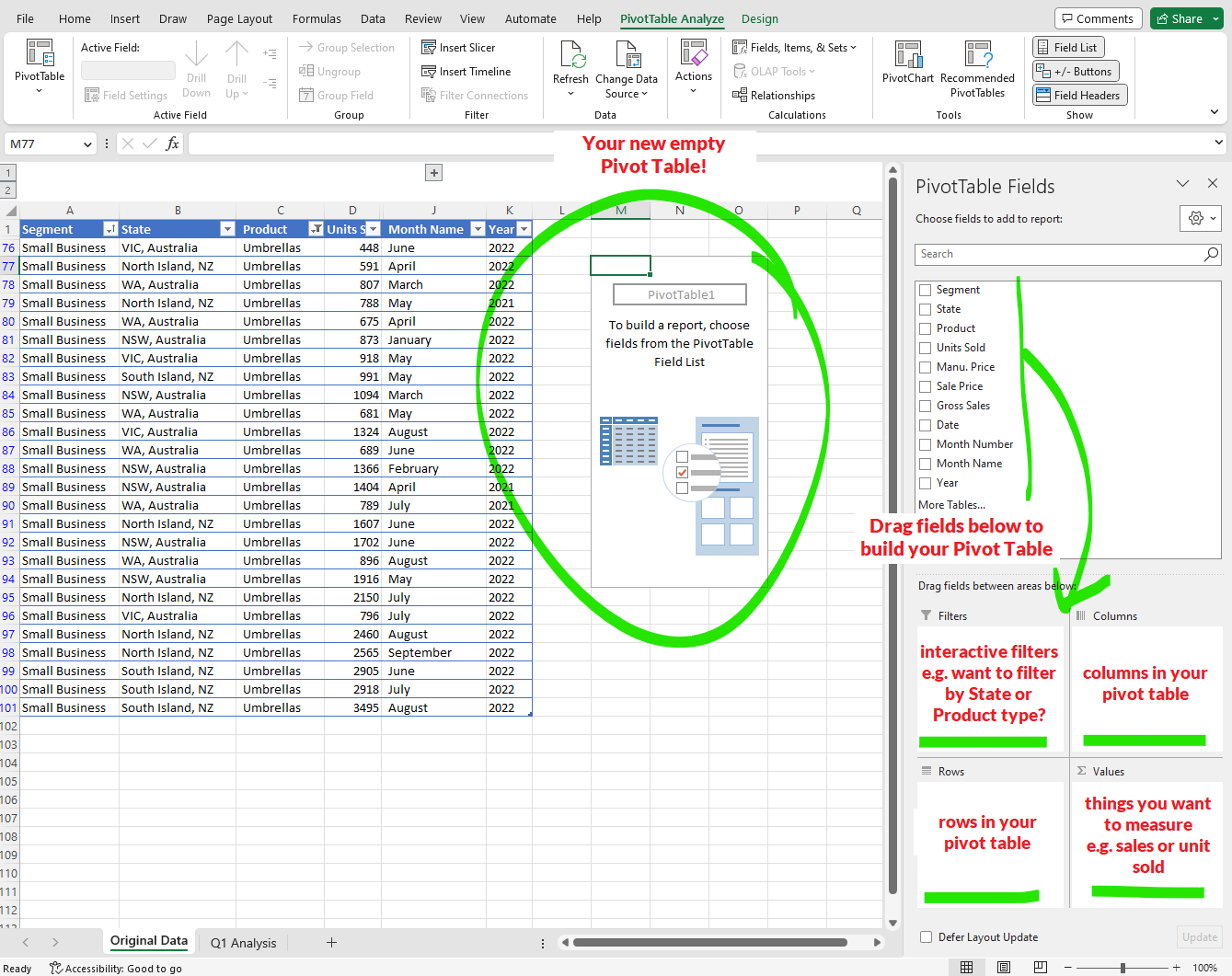Switch to the Design ribbon tab
The width and height of the screenshot is (1232, 976).
(x=759, y=18)
